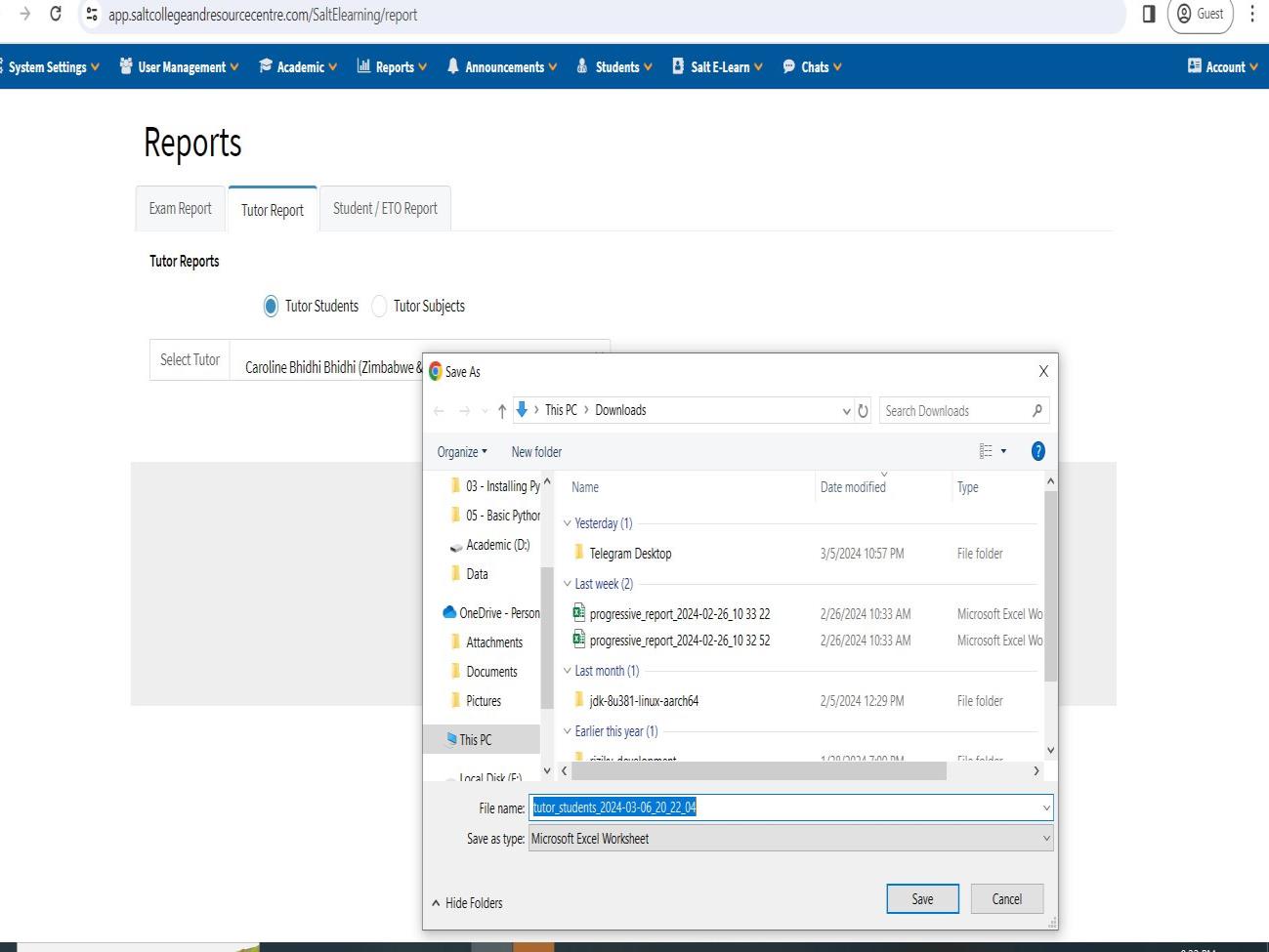Click the Guest profile icon
Viewport: 1269px width, 952px height.
point(1200,14)
